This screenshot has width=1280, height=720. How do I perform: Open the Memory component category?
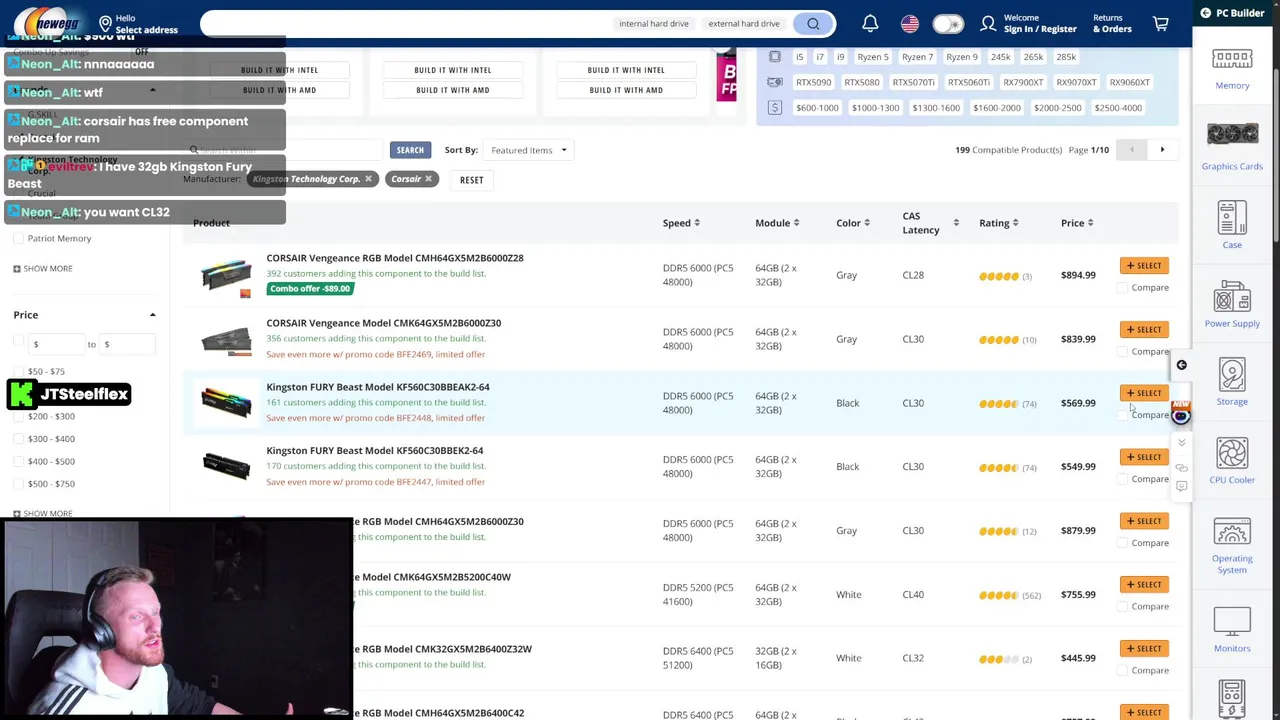(1232, 68)
